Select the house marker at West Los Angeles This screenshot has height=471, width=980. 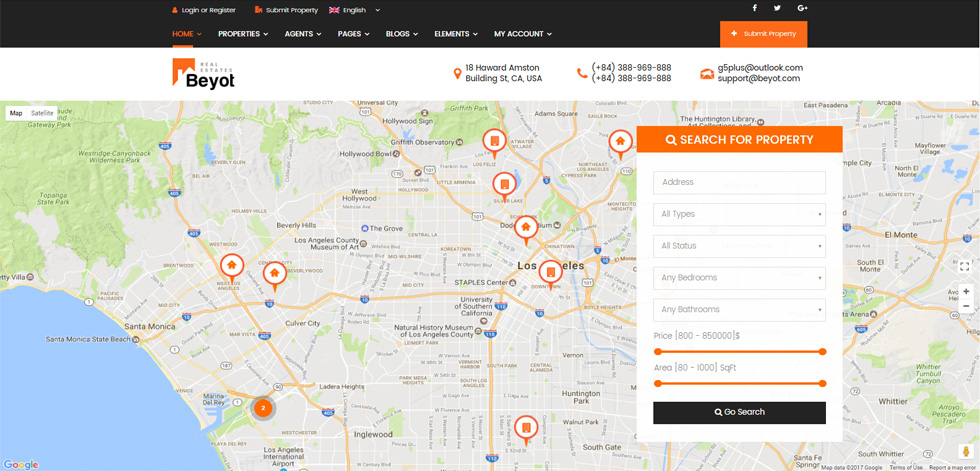pyautogui.click(x=232, y=269)
